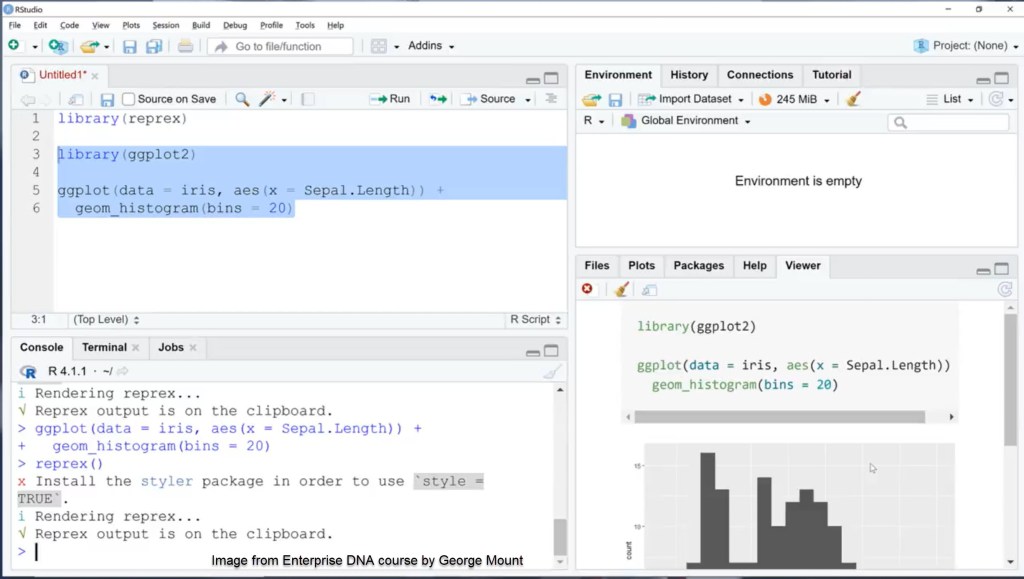Close the Terminal tab
Viewport: 1024px width, 579px height.
pos(135,348)
